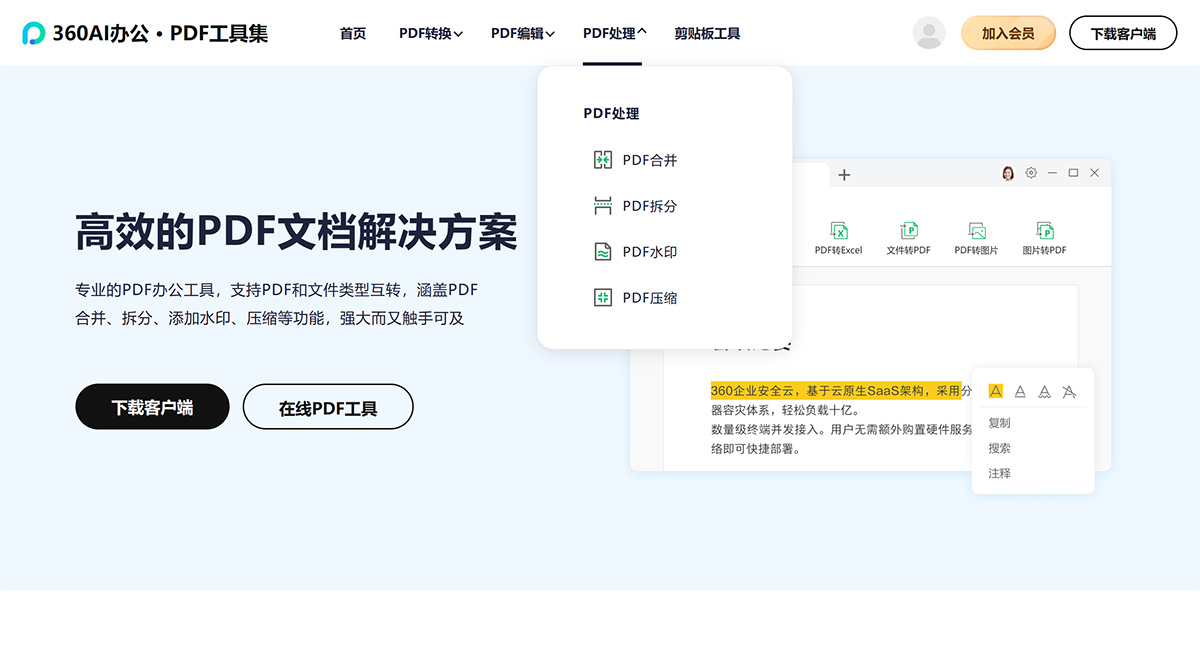The image size is (1200, 659).
Task: Select the PDF拆分 split icon
Action: coord(602,206)
